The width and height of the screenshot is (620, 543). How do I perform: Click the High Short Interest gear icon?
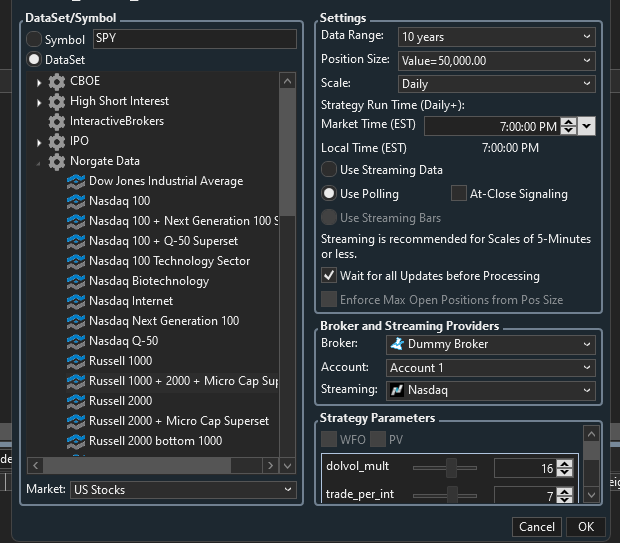click(57, 102)
